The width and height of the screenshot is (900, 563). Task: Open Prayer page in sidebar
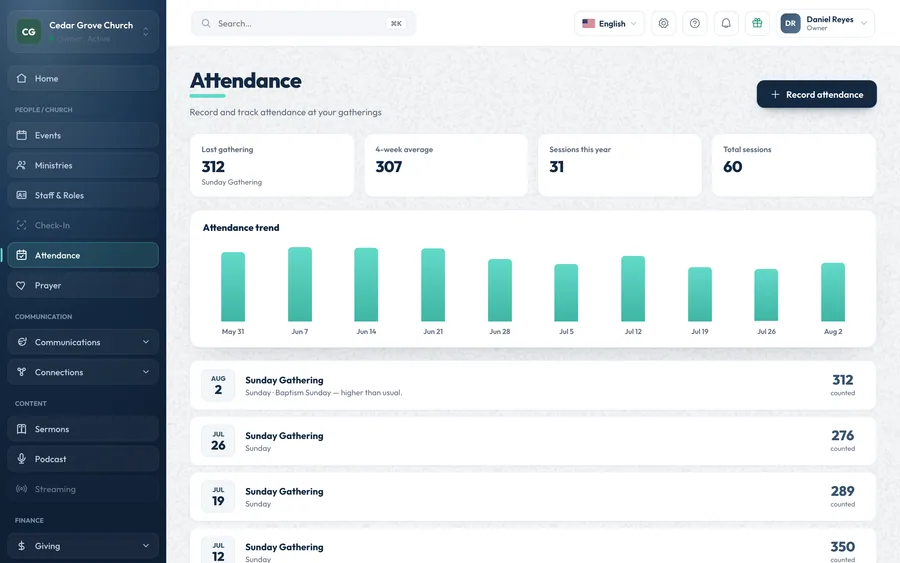pyautogui.click(x=83, y=285)
